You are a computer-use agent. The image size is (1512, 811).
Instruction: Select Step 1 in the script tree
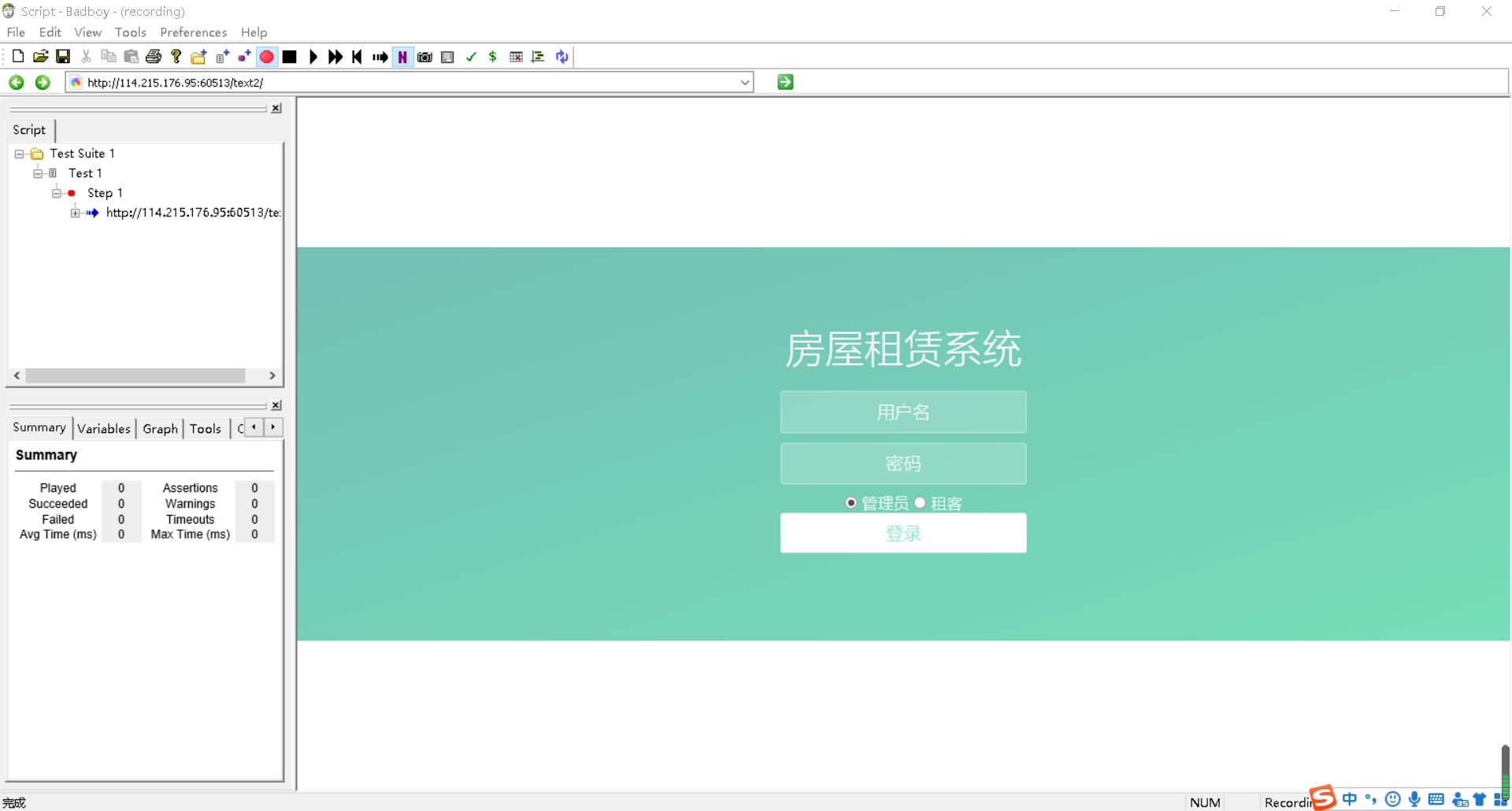click(x=105, y=193)
